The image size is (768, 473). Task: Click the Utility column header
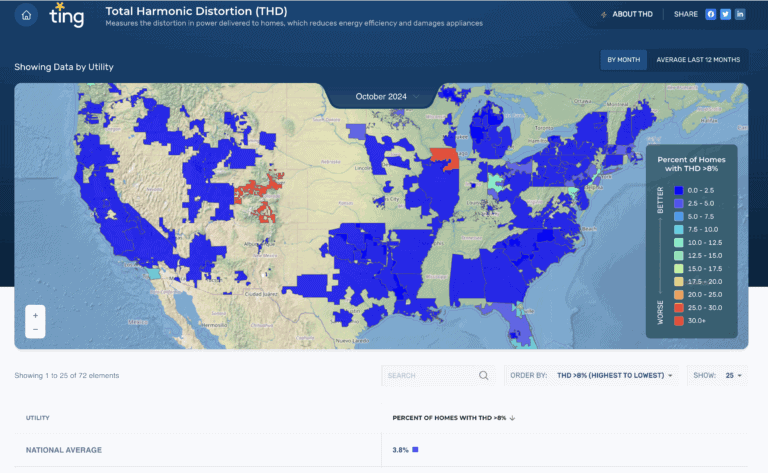coord(38,418)
